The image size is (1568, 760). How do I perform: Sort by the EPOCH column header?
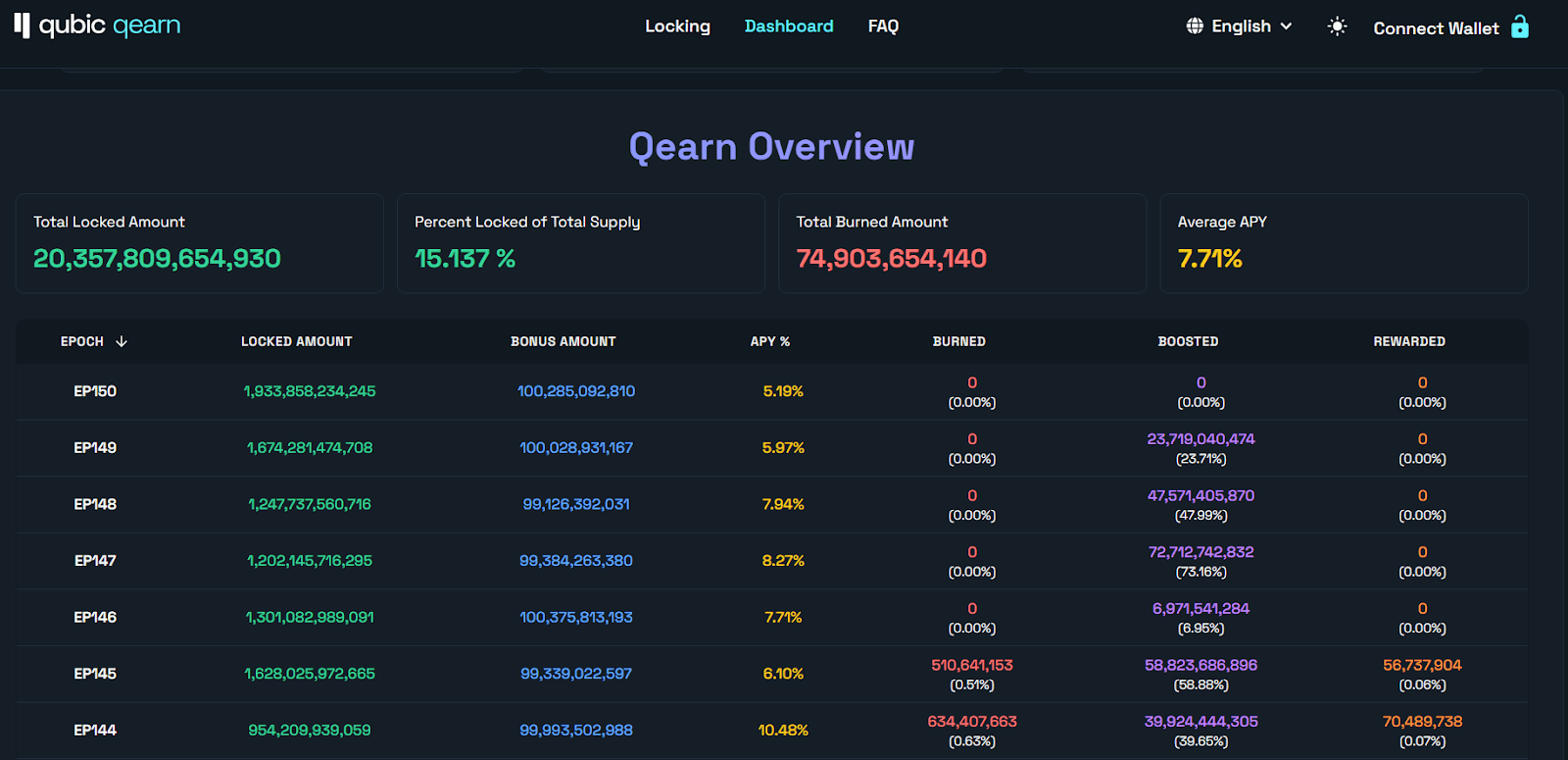click(82, 341)
